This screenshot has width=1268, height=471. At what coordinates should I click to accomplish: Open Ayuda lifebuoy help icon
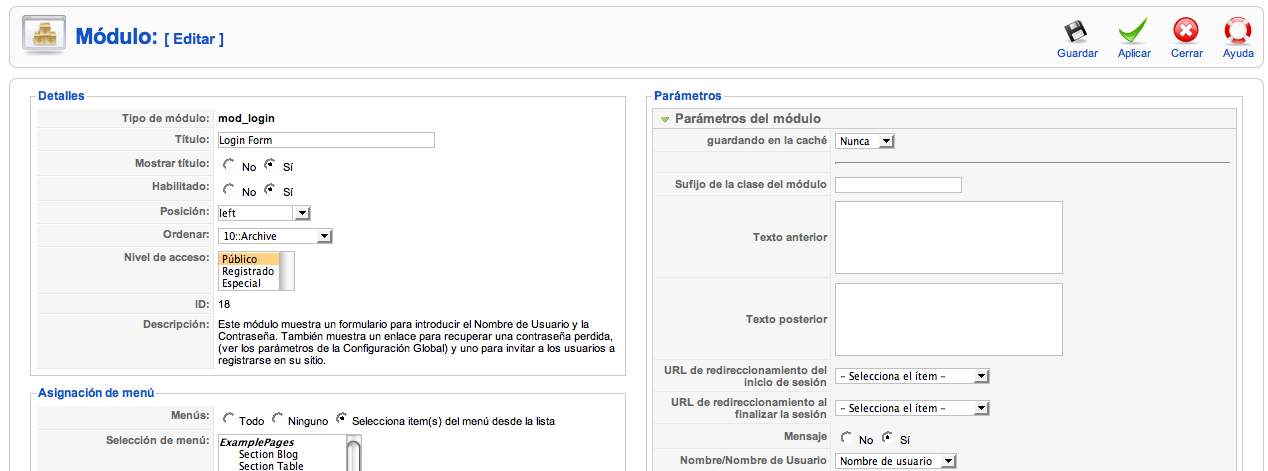pyautogui.click(x=1238, y=31)
